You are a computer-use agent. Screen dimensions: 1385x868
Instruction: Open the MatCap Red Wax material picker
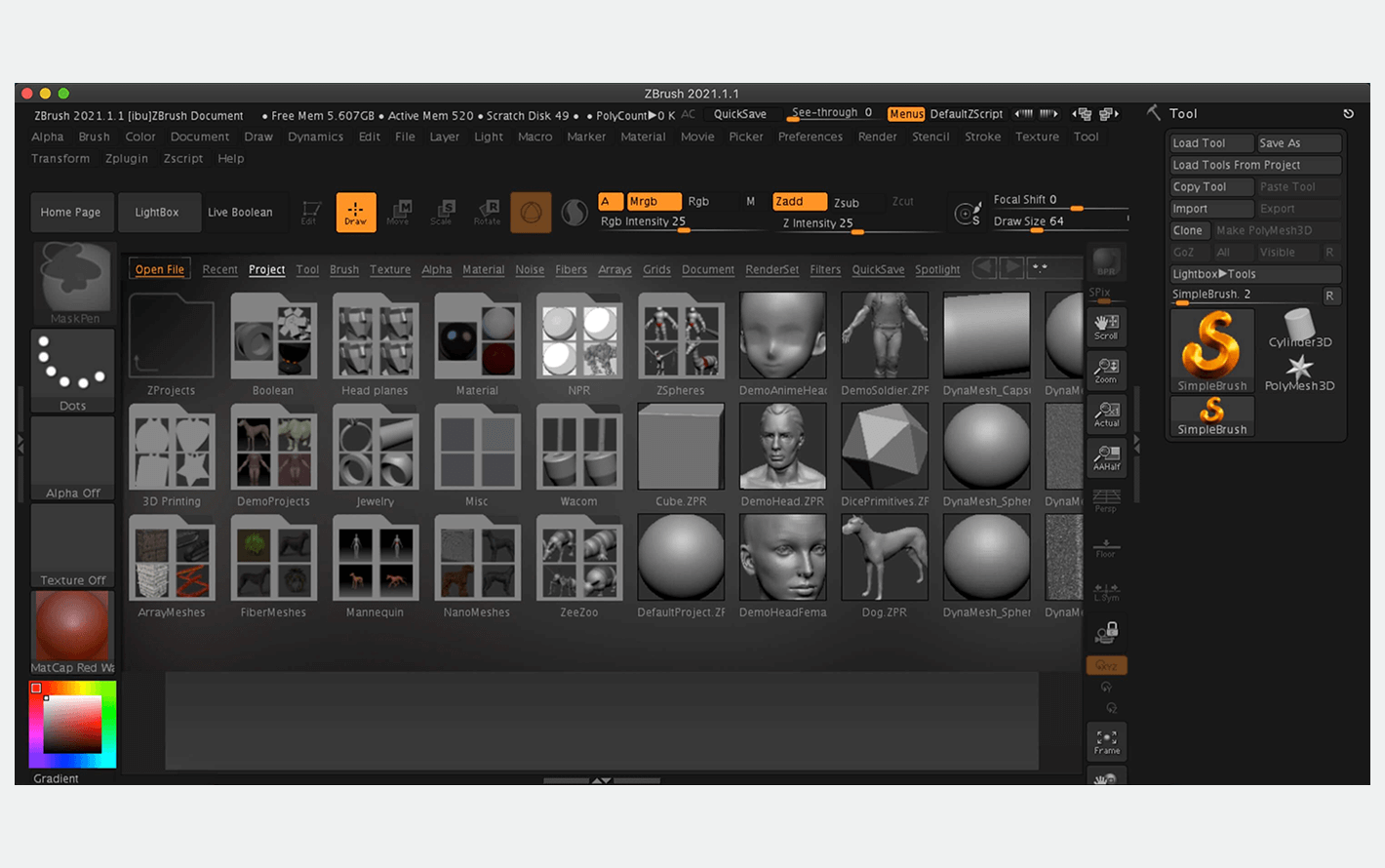(x=72, y=630)
